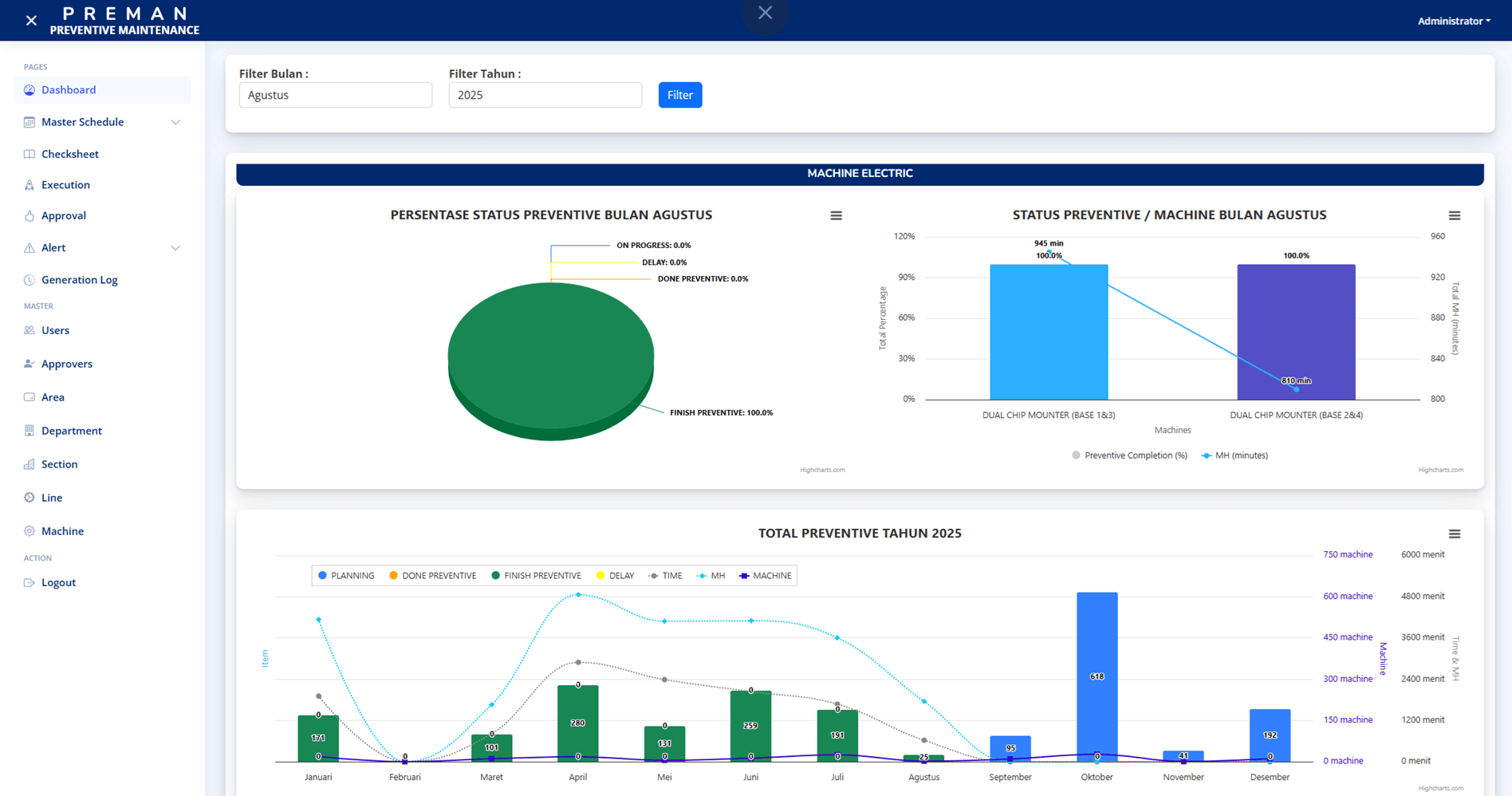This screenshot has height=796, width=1512.
Task: Expand the Alert submenu chevron
Action: tap(175, 248)
